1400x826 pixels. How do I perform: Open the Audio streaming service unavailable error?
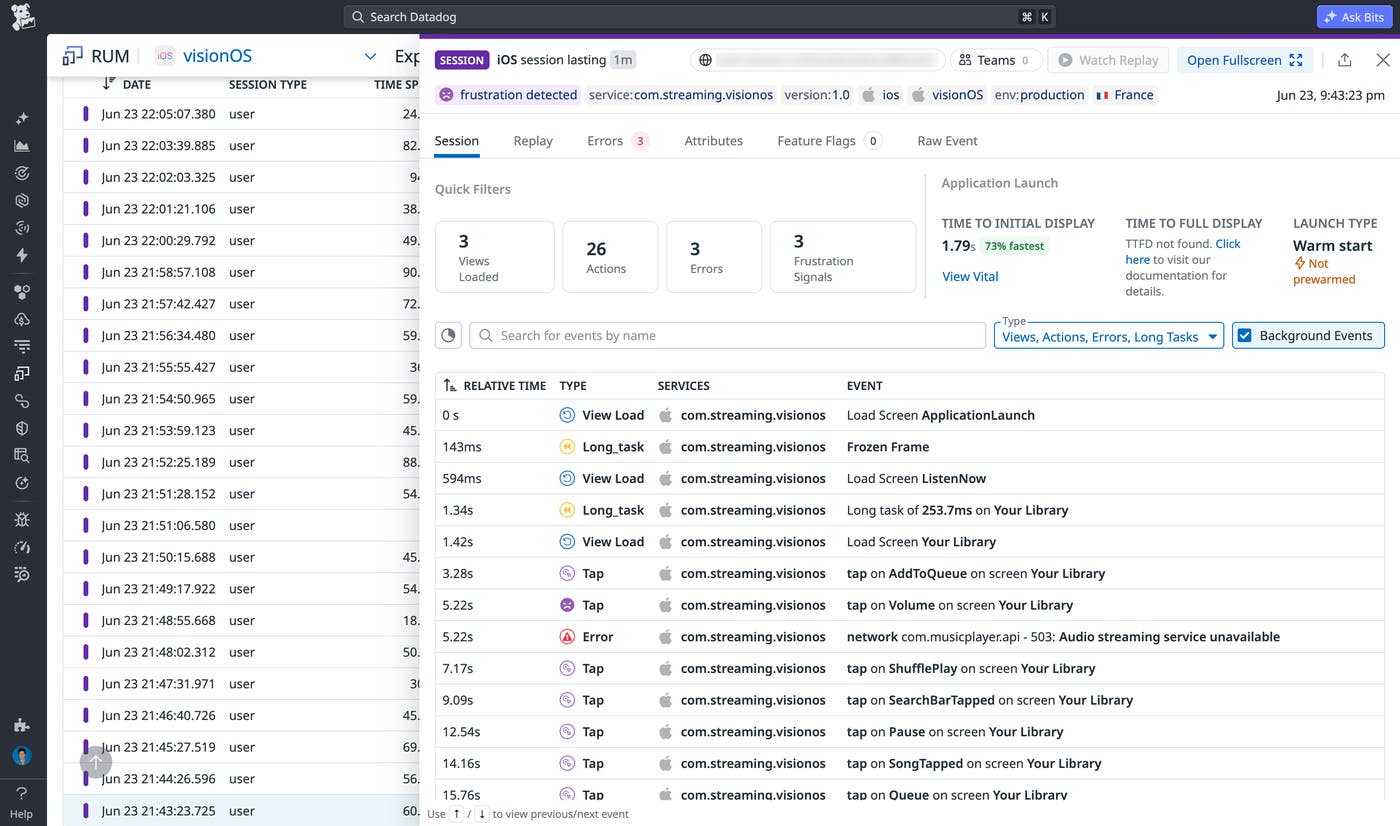point(910,636)
